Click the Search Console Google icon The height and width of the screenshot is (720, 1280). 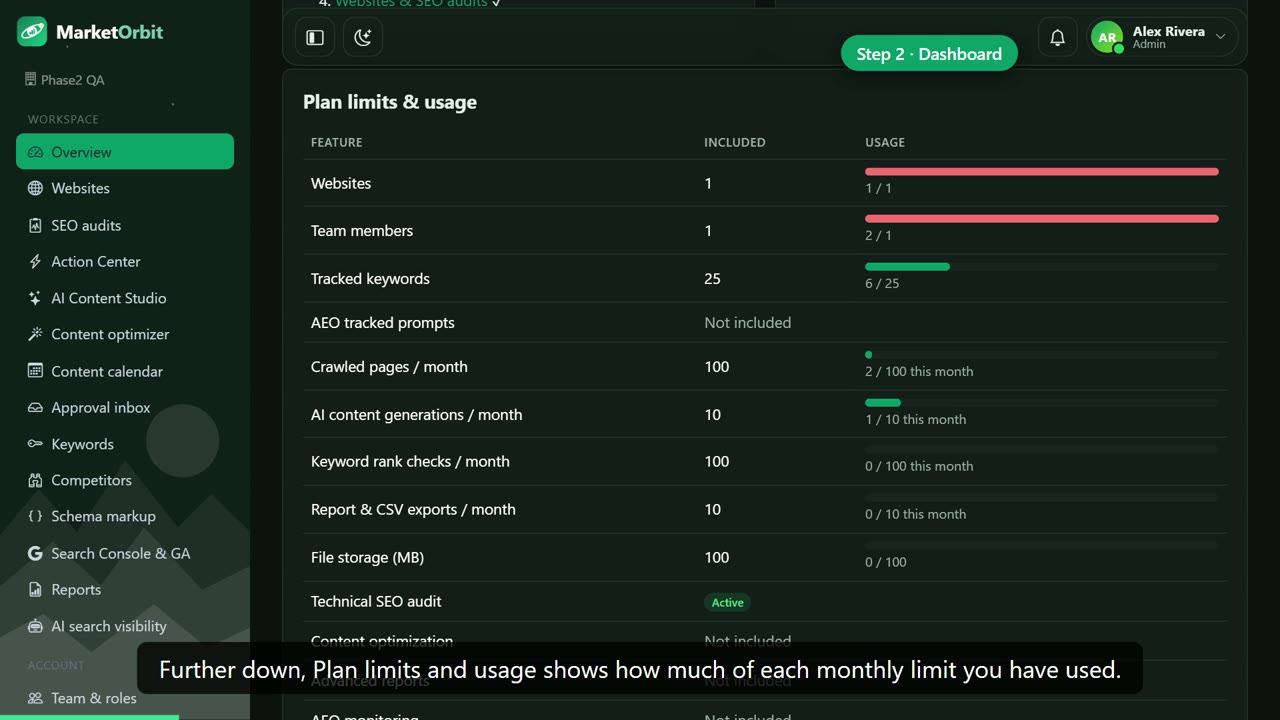pyautogui.click(x=36, y=553)
